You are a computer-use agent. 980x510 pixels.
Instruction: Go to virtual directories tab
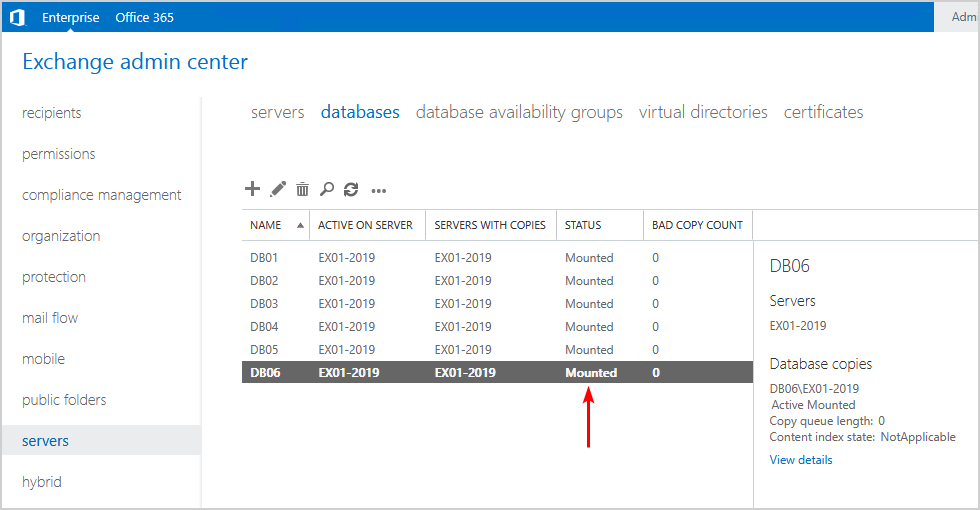703,112
